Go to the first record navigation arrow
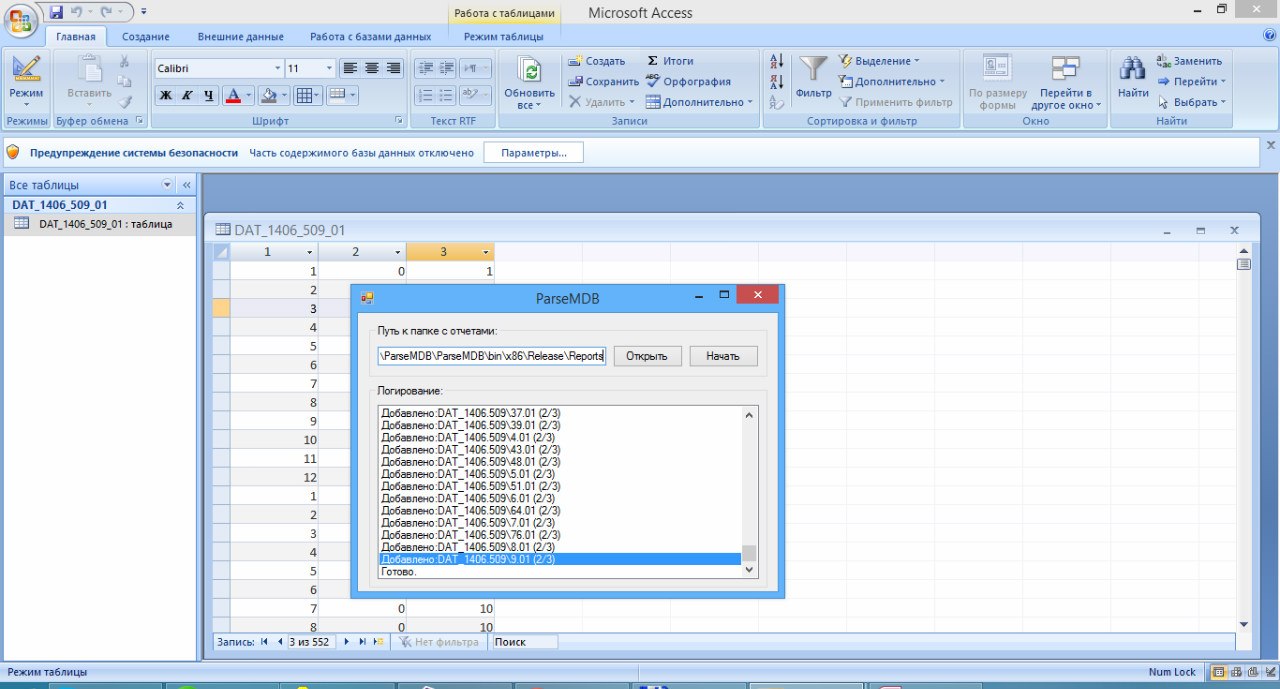The image size is (1280, 689). click(x=264, y=642)
